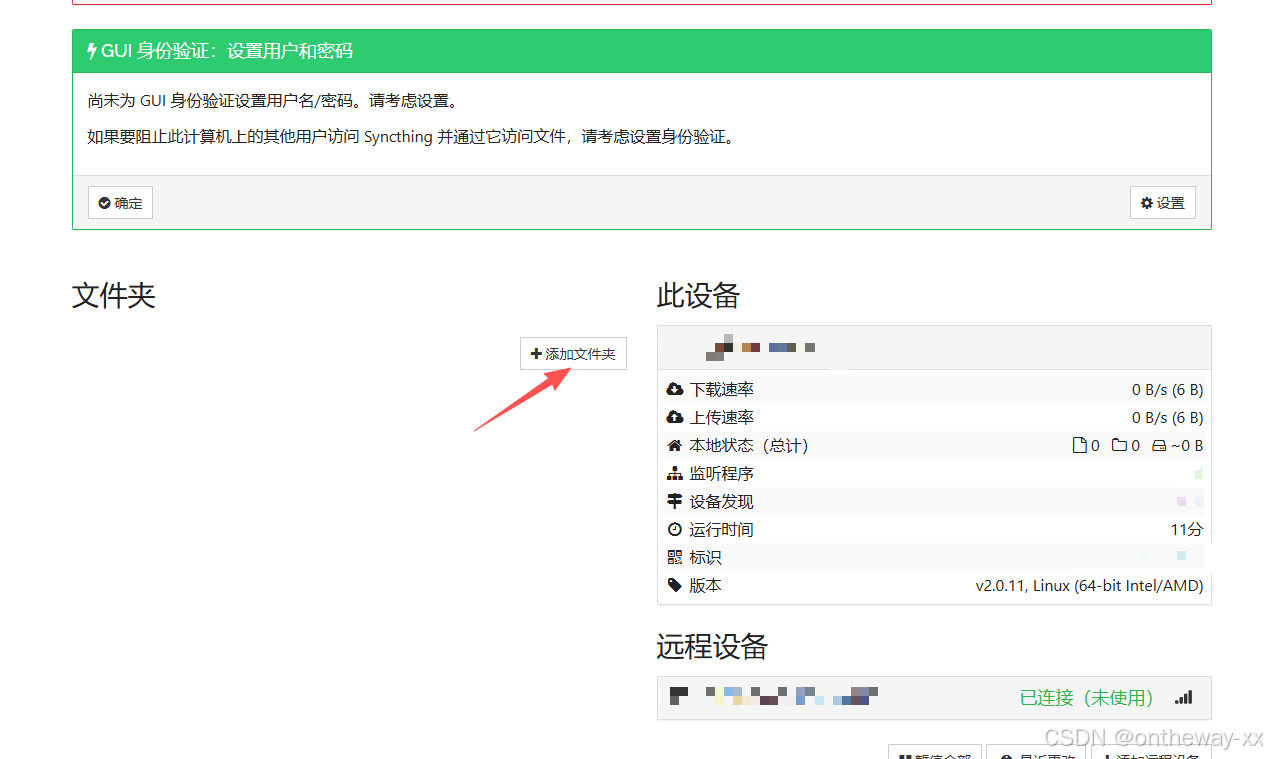The image size is (1267, 759).
Task: Click the 版本 label
Action: pos(705,585)
